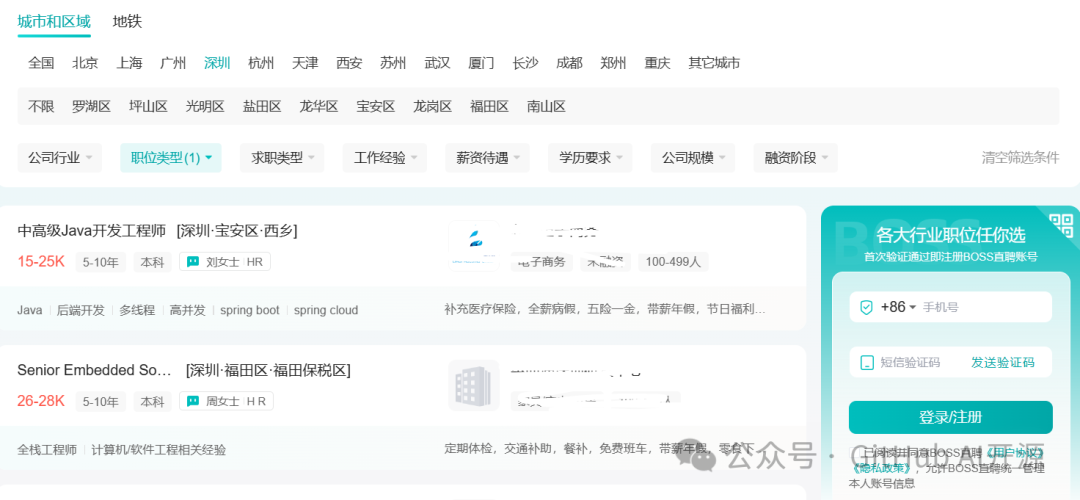This screenshot has width=1080, height=500.
Task: Open company logo of Java job listing
Action: [474, 246]
